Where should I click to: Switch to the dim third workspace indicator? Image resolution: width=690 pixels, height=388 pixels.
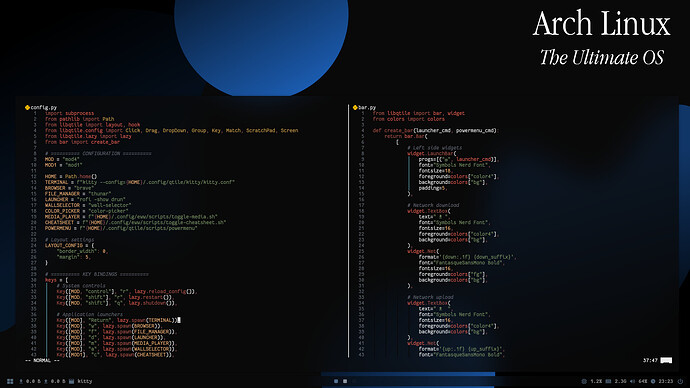[354, 381]
